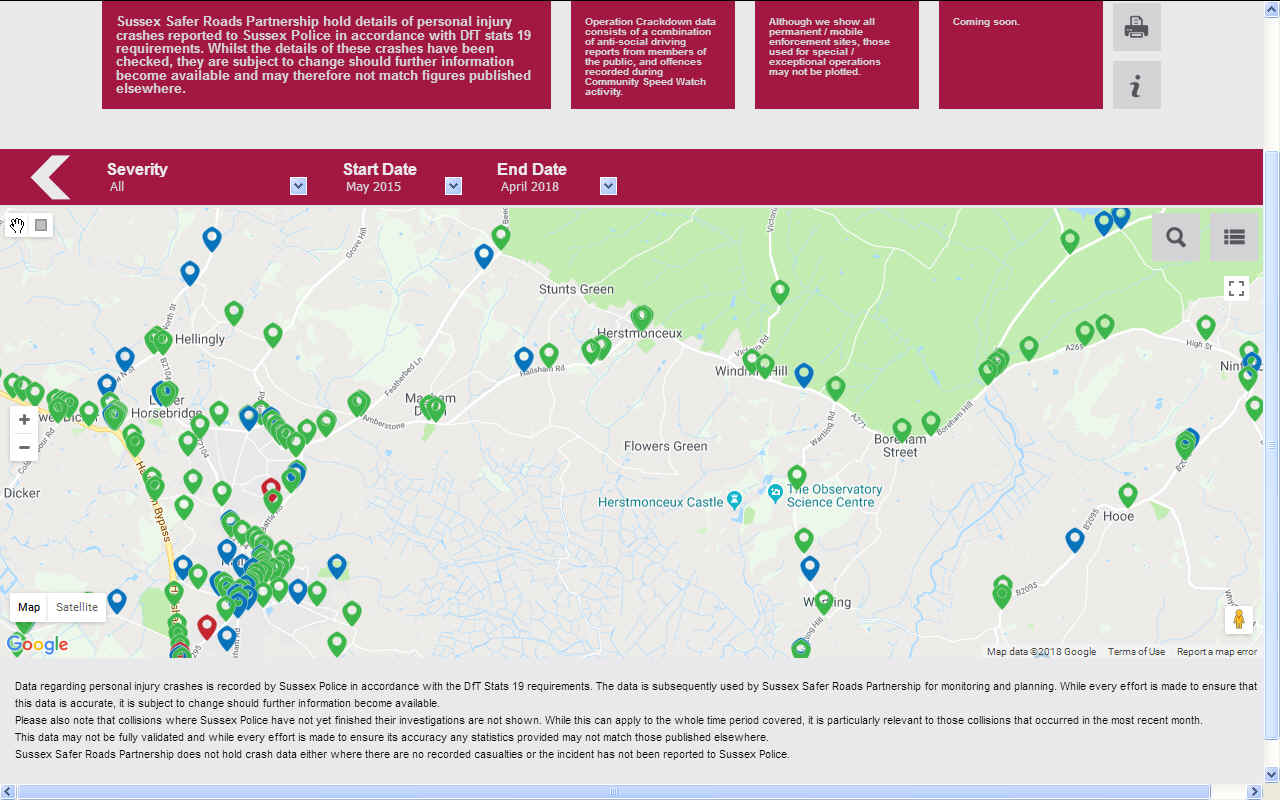This screenshot has width=1280, height=800.
Task: Click Map data ©2018 Google text
Action: tap(1041, 652)
